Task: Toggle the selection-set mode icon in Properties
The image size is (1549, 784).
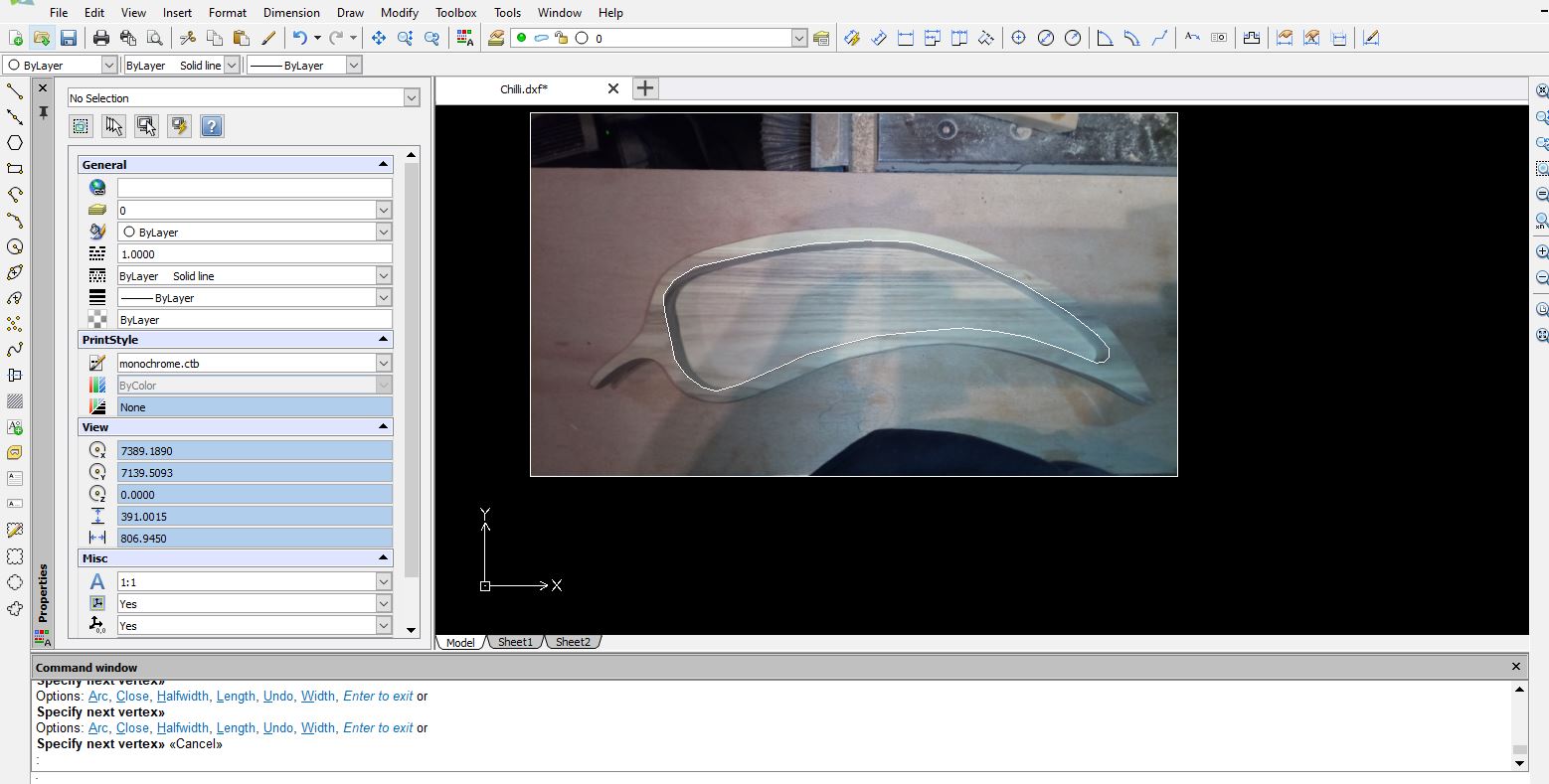Action: click(82, 126)
